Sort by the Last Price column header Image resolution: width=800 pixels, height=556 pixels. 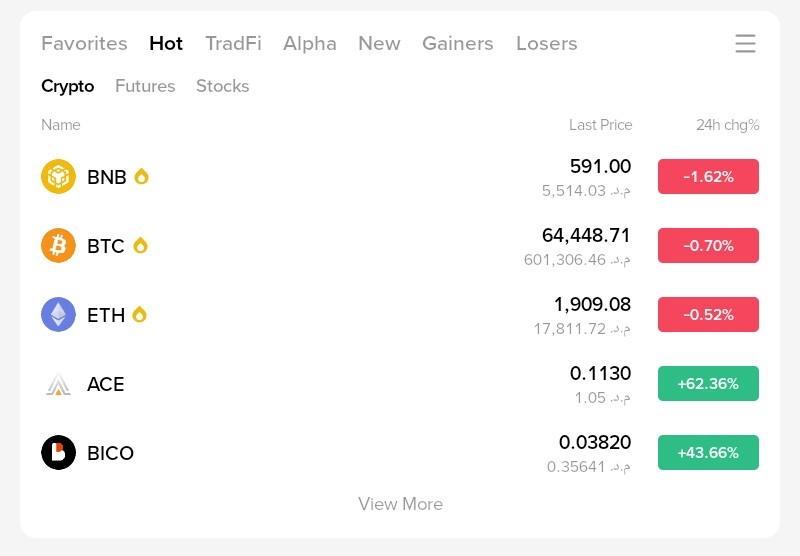601,125
